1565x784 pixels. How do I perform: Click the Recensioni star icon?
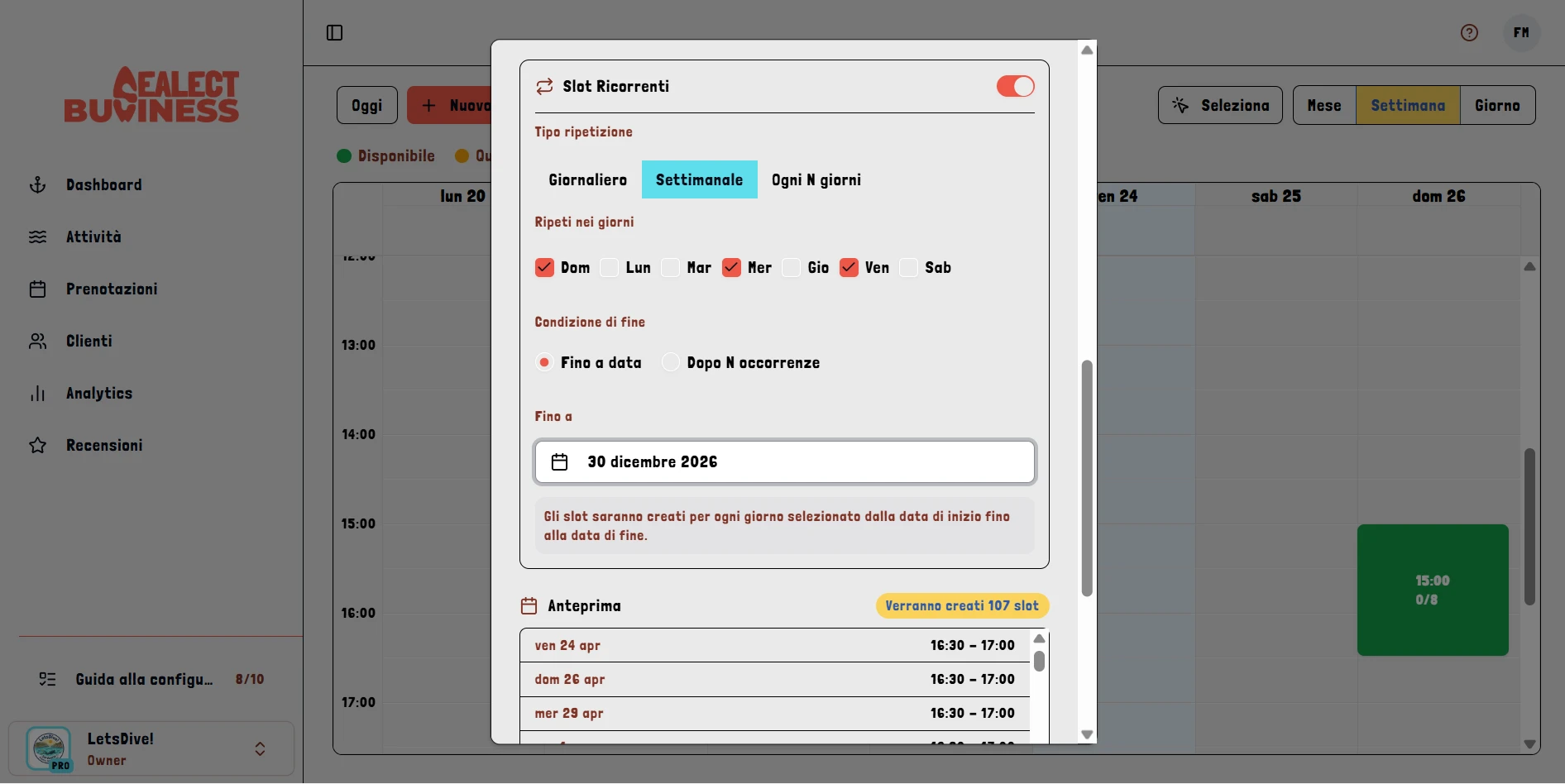point(38,446)
